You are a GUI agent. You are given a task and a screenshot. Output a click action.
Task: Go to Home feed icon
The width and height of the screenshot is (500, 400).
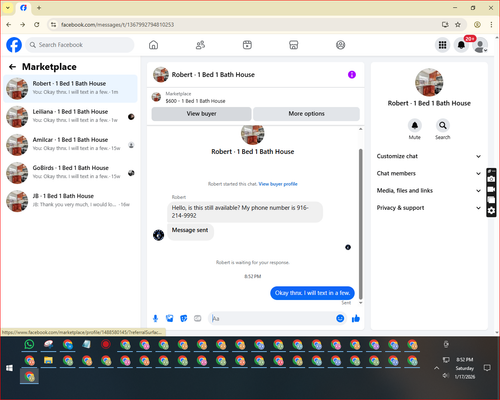pos(153,45)
